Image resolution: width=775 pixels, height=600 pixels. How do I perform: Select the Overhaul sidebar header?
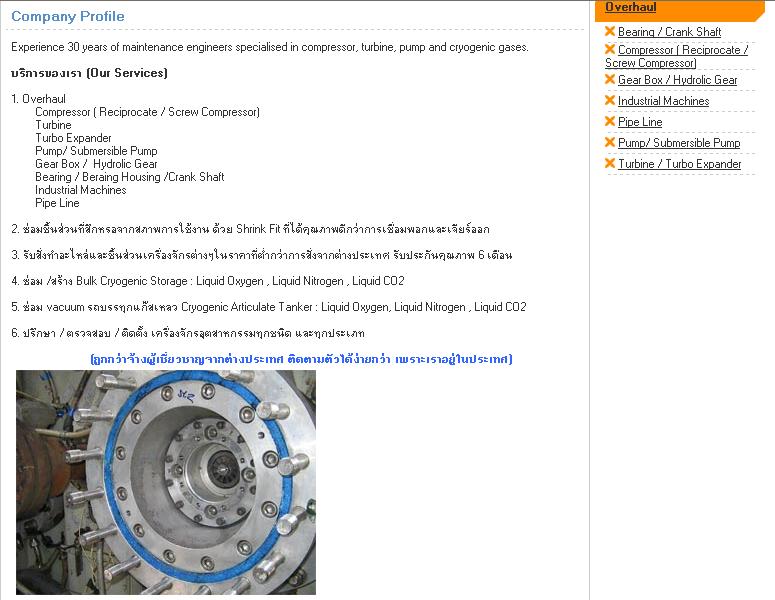pyautogui.click(x=631, y=7)
